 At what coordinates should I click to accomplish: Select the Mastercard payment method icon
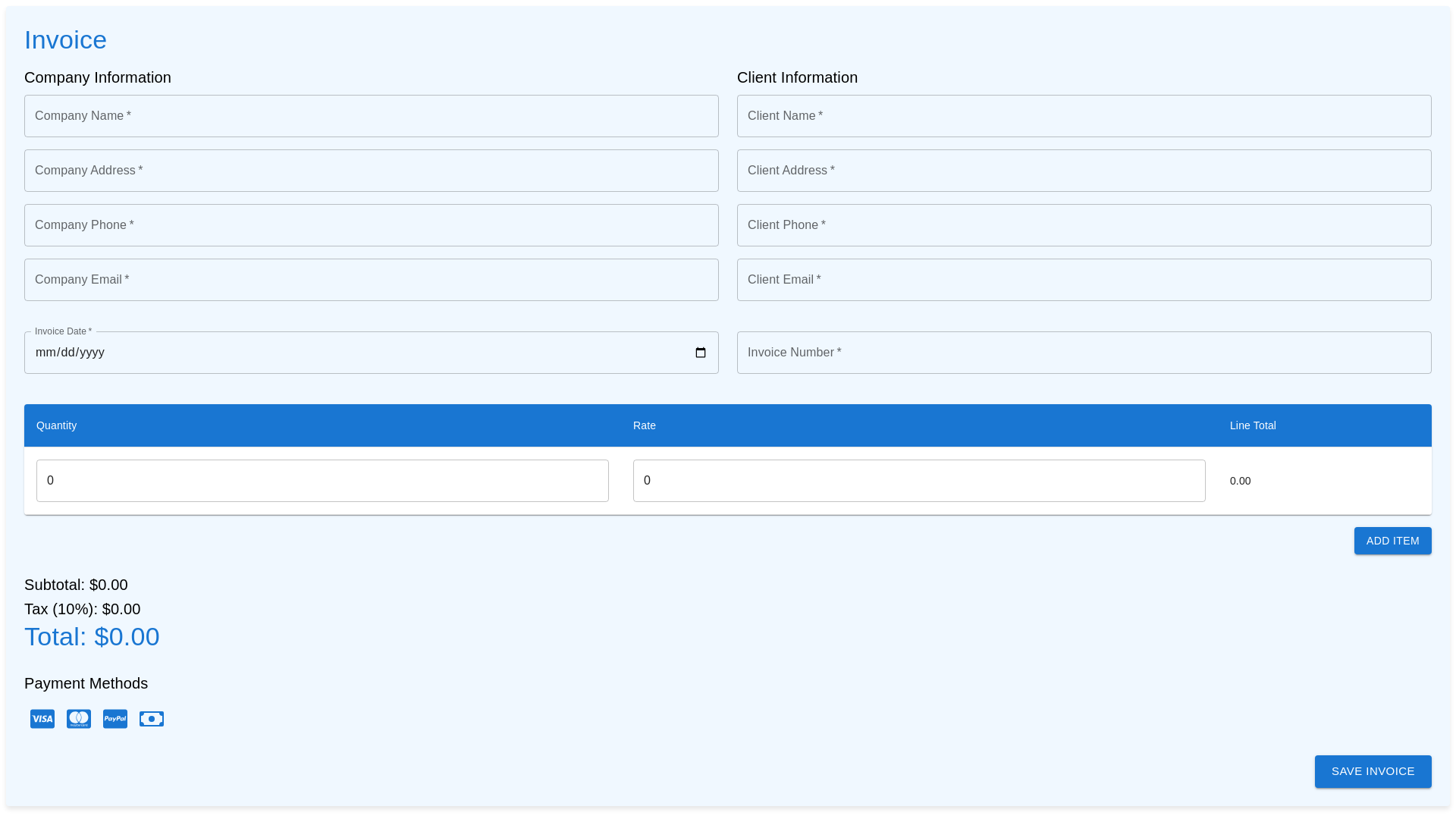78,718
